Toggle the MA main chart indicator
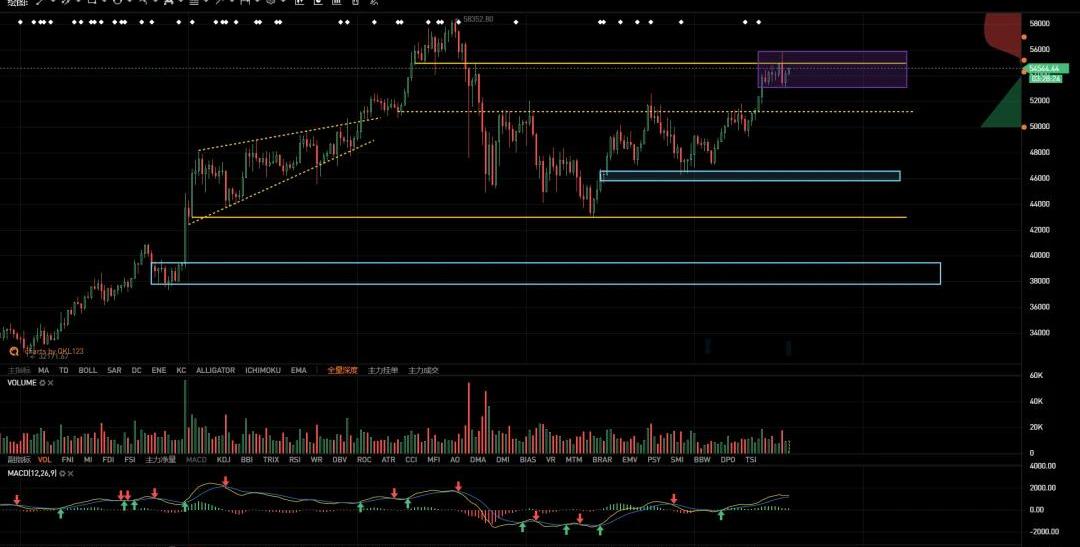 click(43, 370)
